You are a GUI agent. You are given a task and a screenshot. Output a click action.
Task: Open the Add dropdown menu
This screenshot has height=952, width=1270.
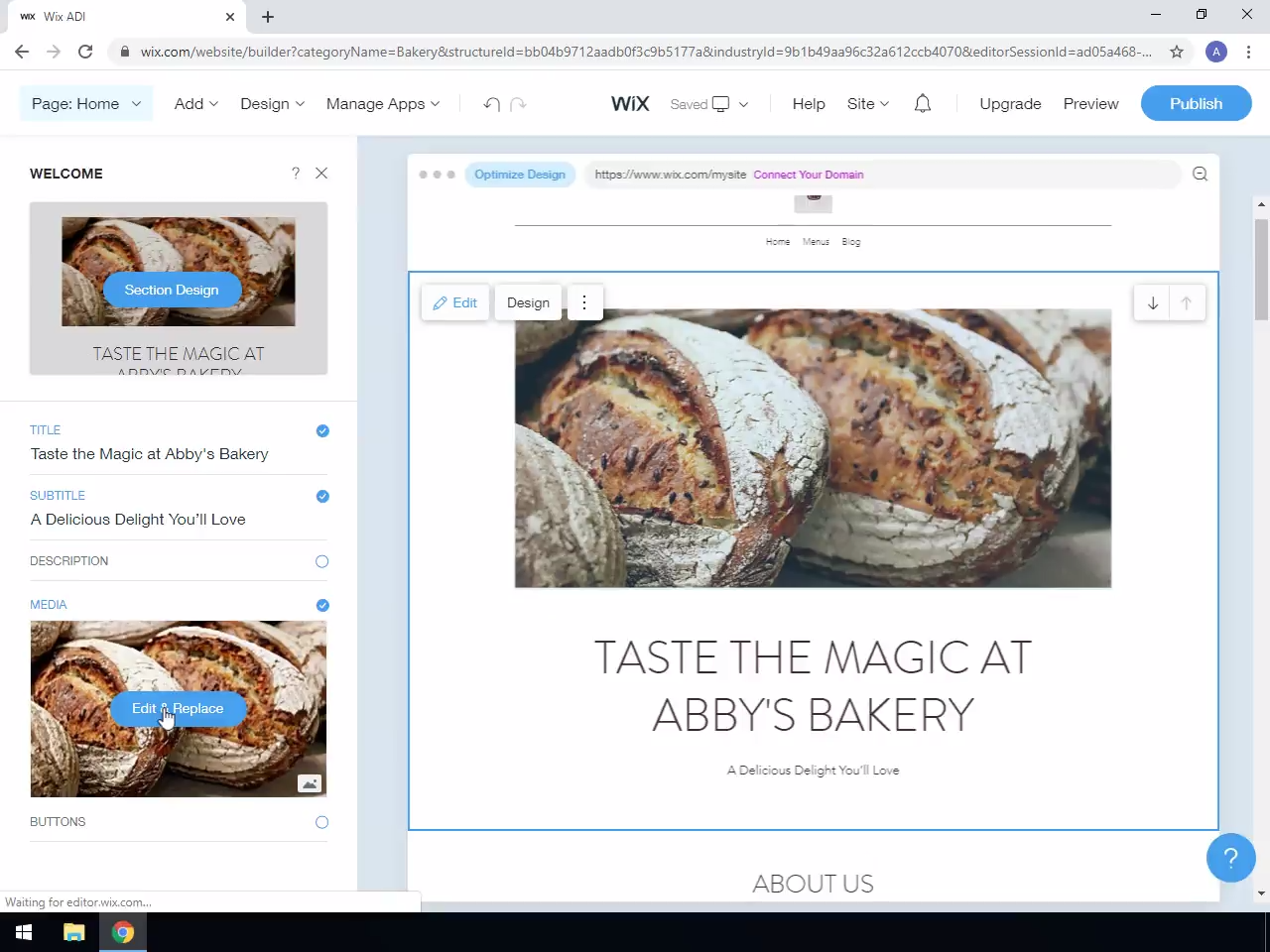[x=196, y=104]
